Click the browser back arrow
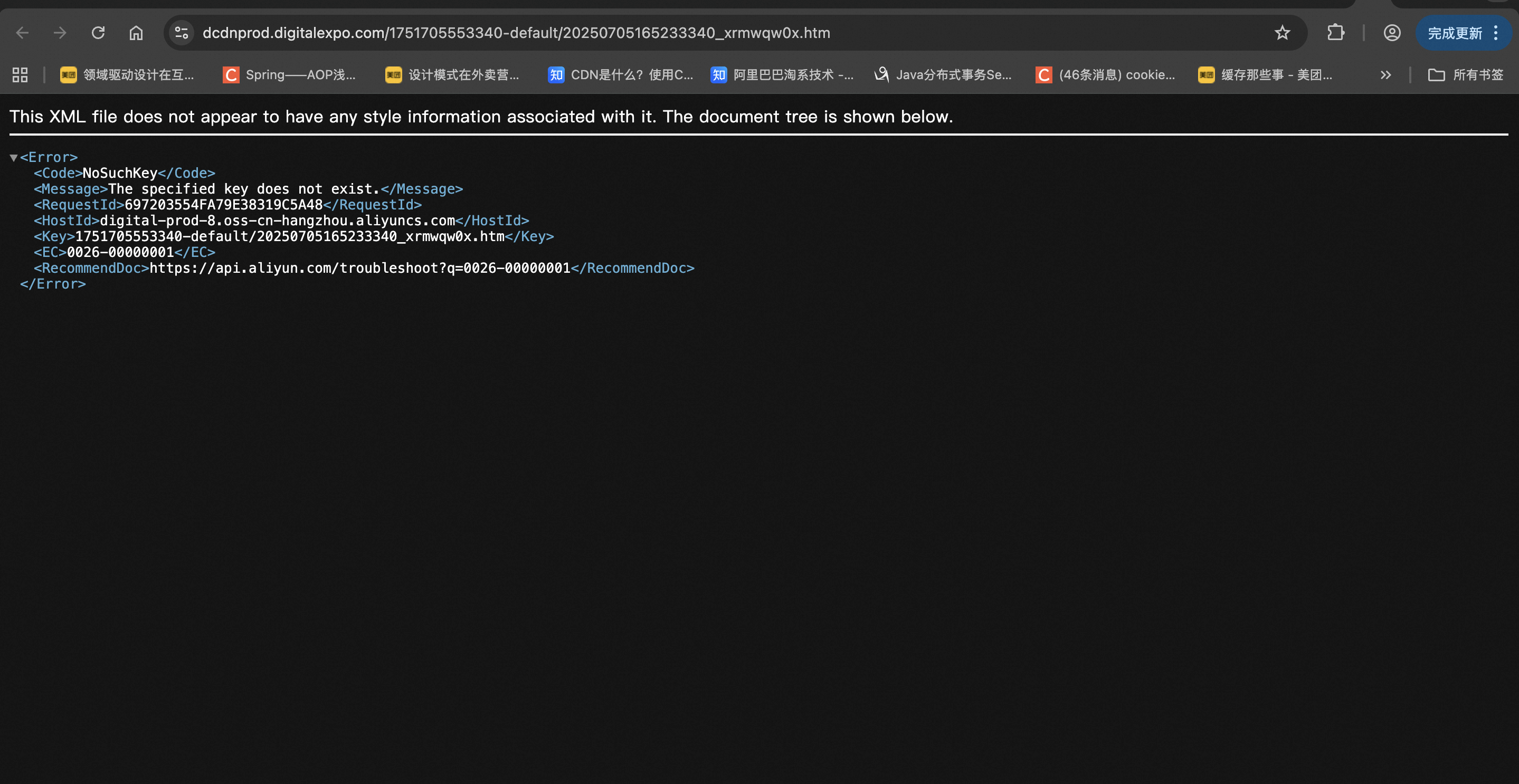Viewport: 1519px width, 784px height. 22,33
